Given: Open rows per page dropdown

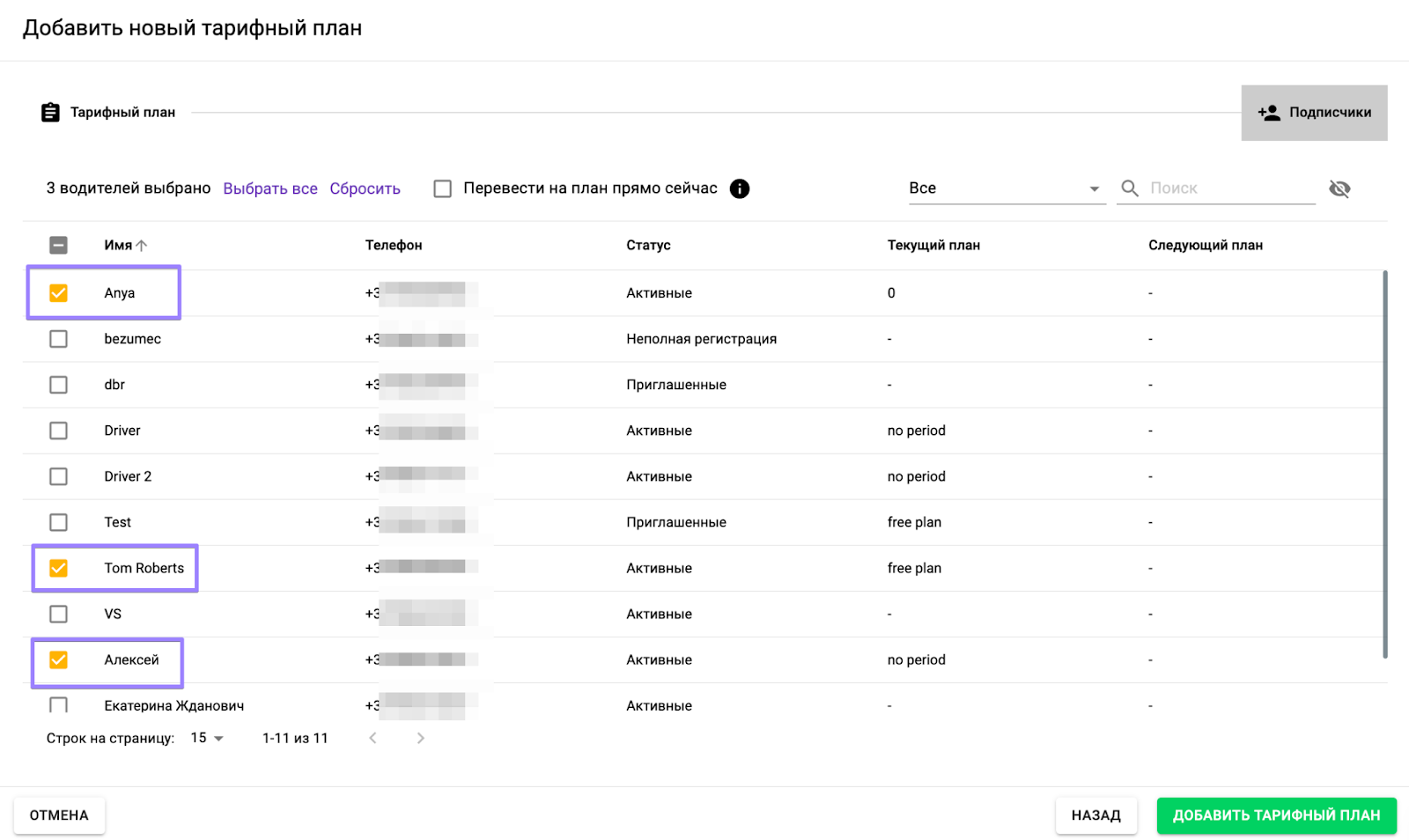Looking at the screenshot, I should (208, 738).
